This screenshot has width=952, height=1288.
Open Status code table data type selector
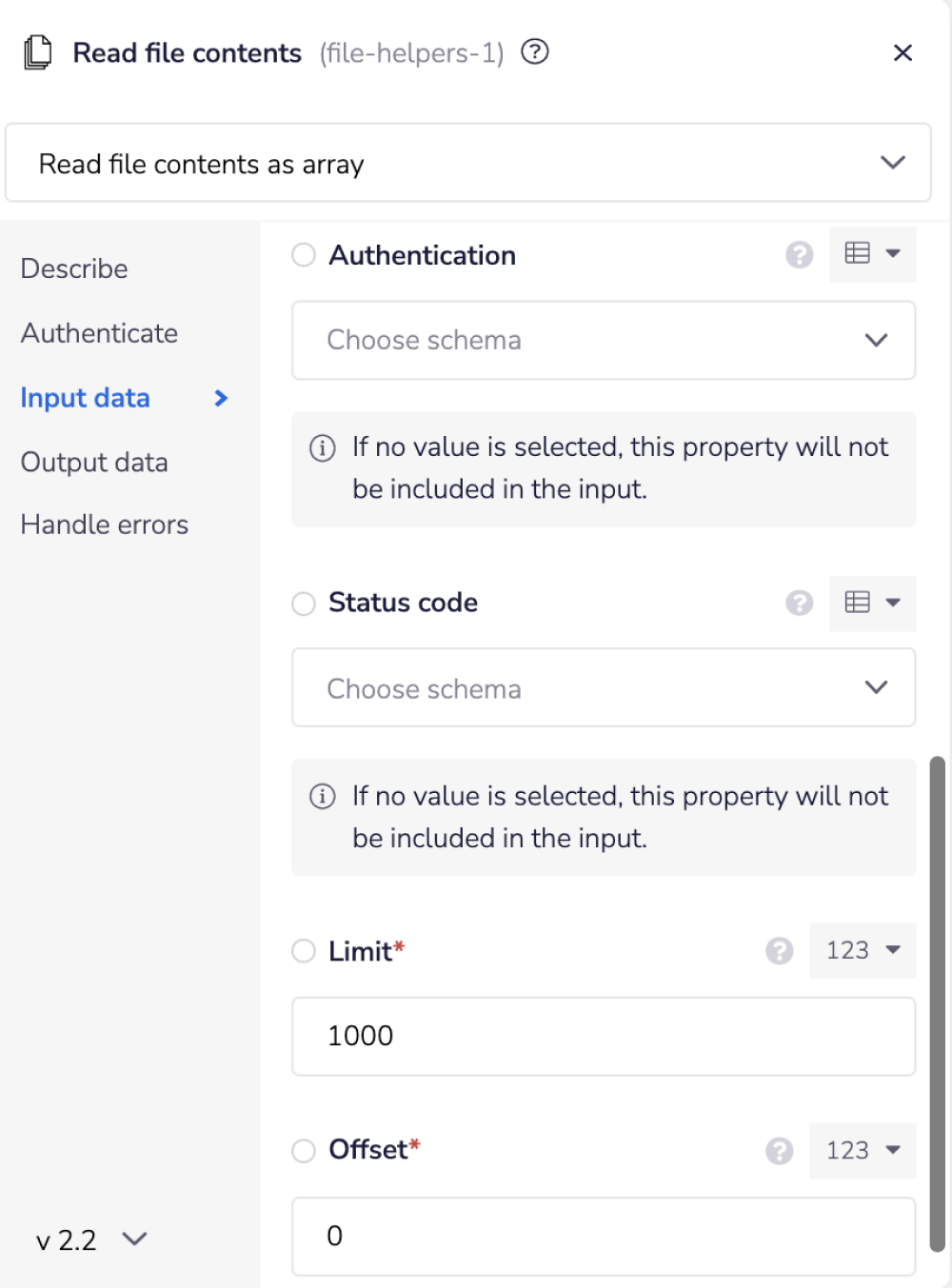(x=872, y=603)
